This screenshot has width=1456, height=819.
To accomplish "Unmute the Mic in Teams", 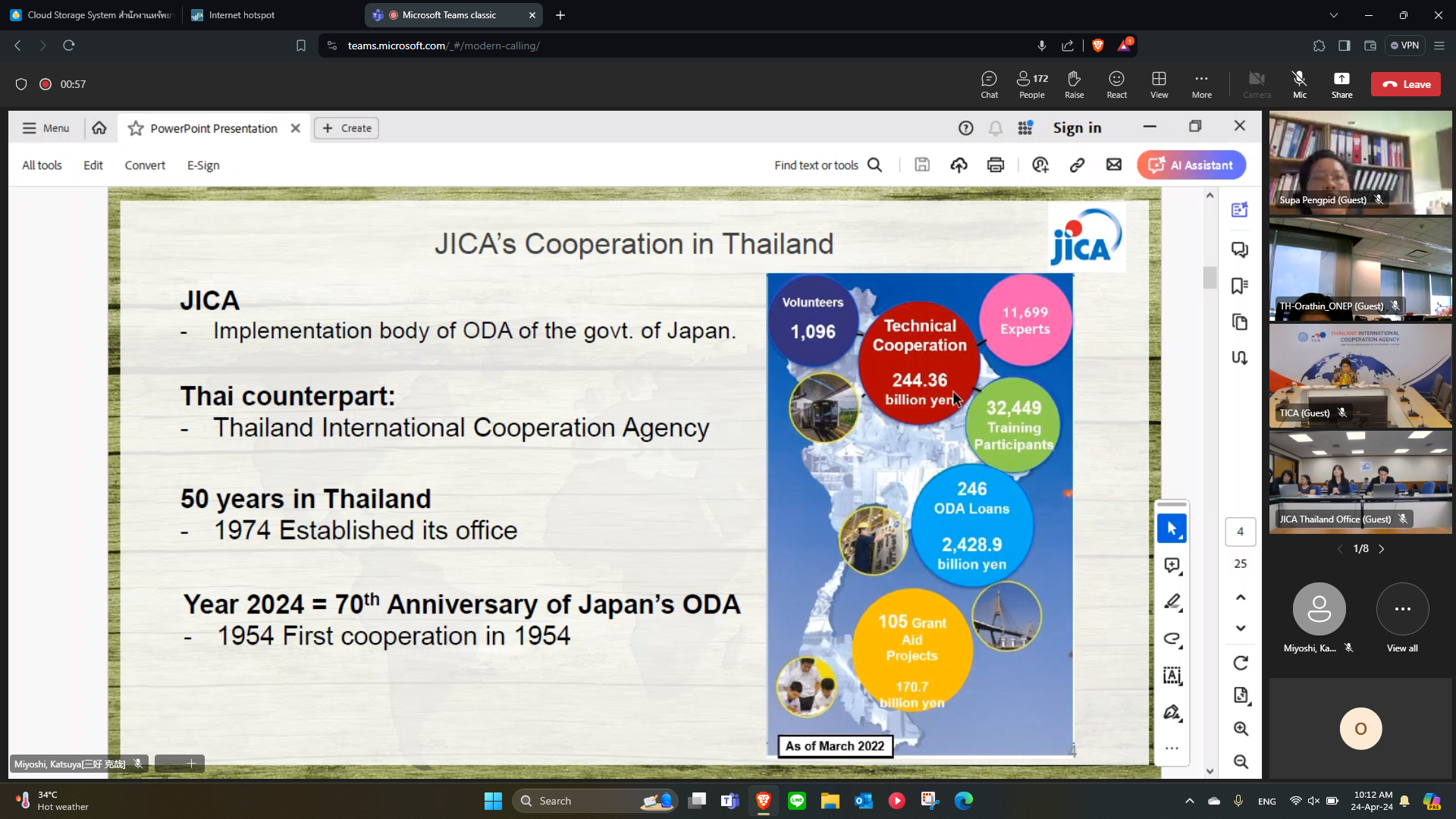I will point(1299,84).
